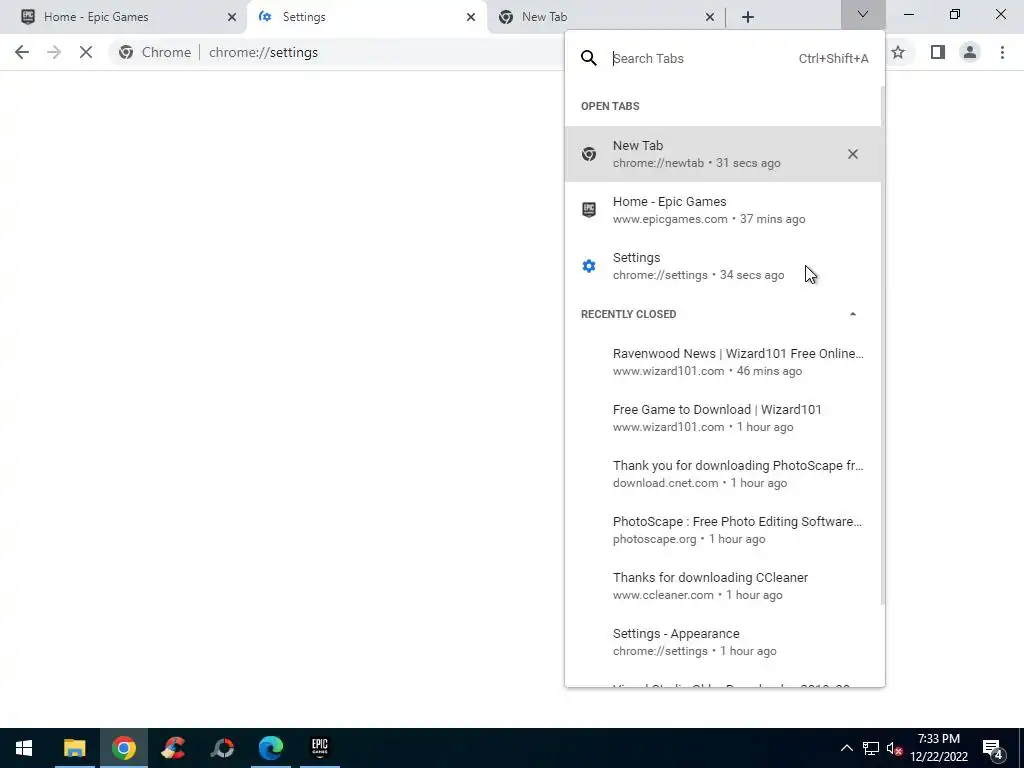
Task: Open the Search Tabs dropdown arrow button
Action: click(x=863, y=14)
